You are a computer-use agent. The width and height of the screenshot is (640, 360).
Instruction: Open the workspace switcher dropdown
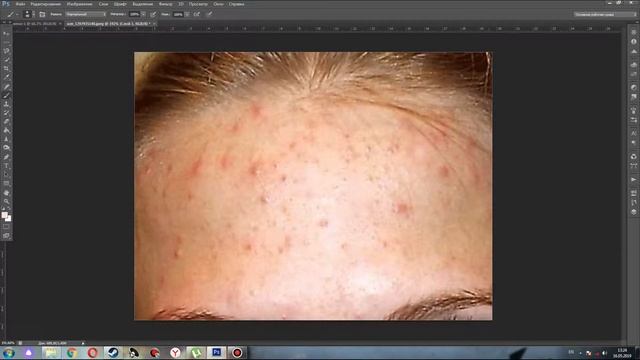(605, 14)
